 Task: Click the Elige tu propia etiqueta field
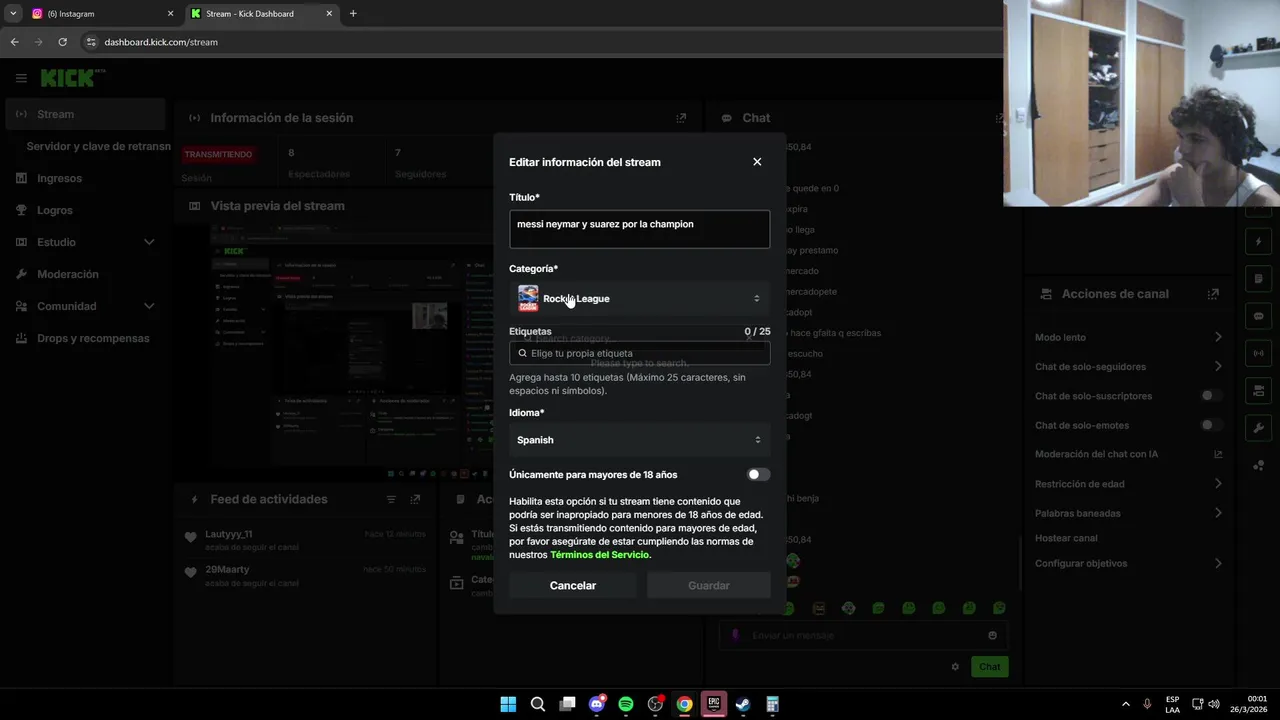[x=639, y=353]
